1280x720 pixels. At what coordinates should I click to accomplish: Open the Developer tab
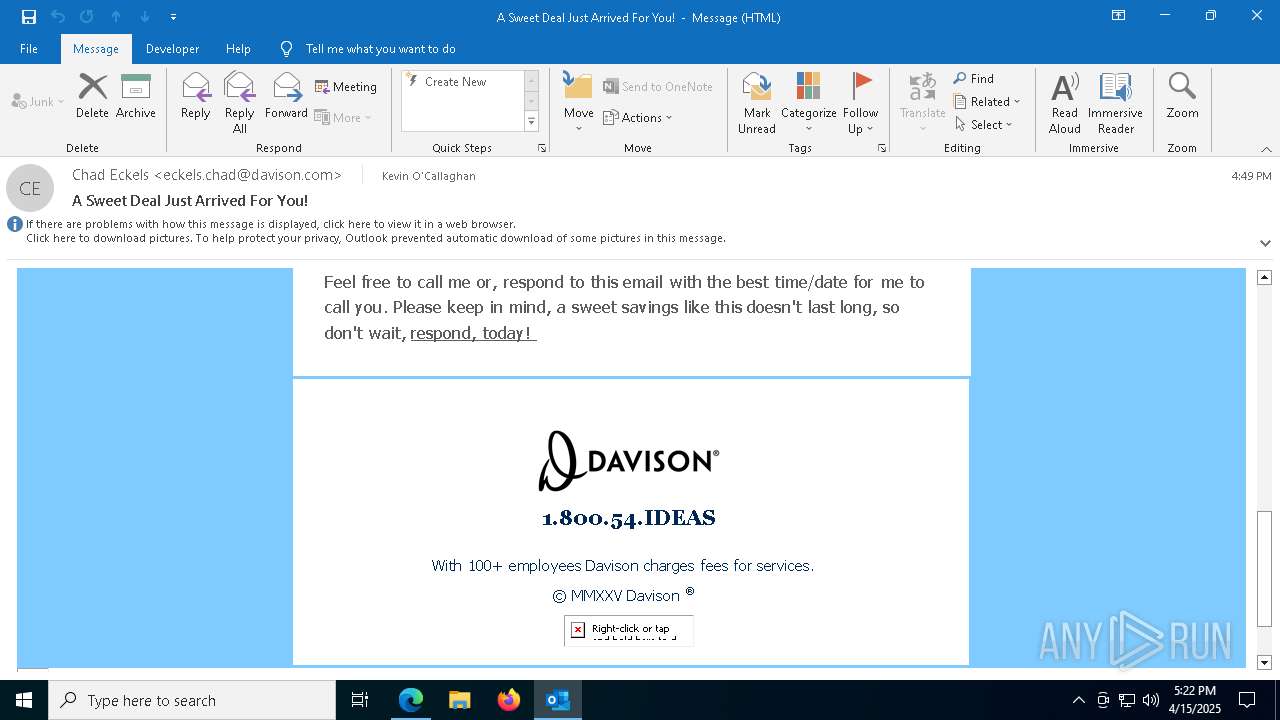[172, 49]
